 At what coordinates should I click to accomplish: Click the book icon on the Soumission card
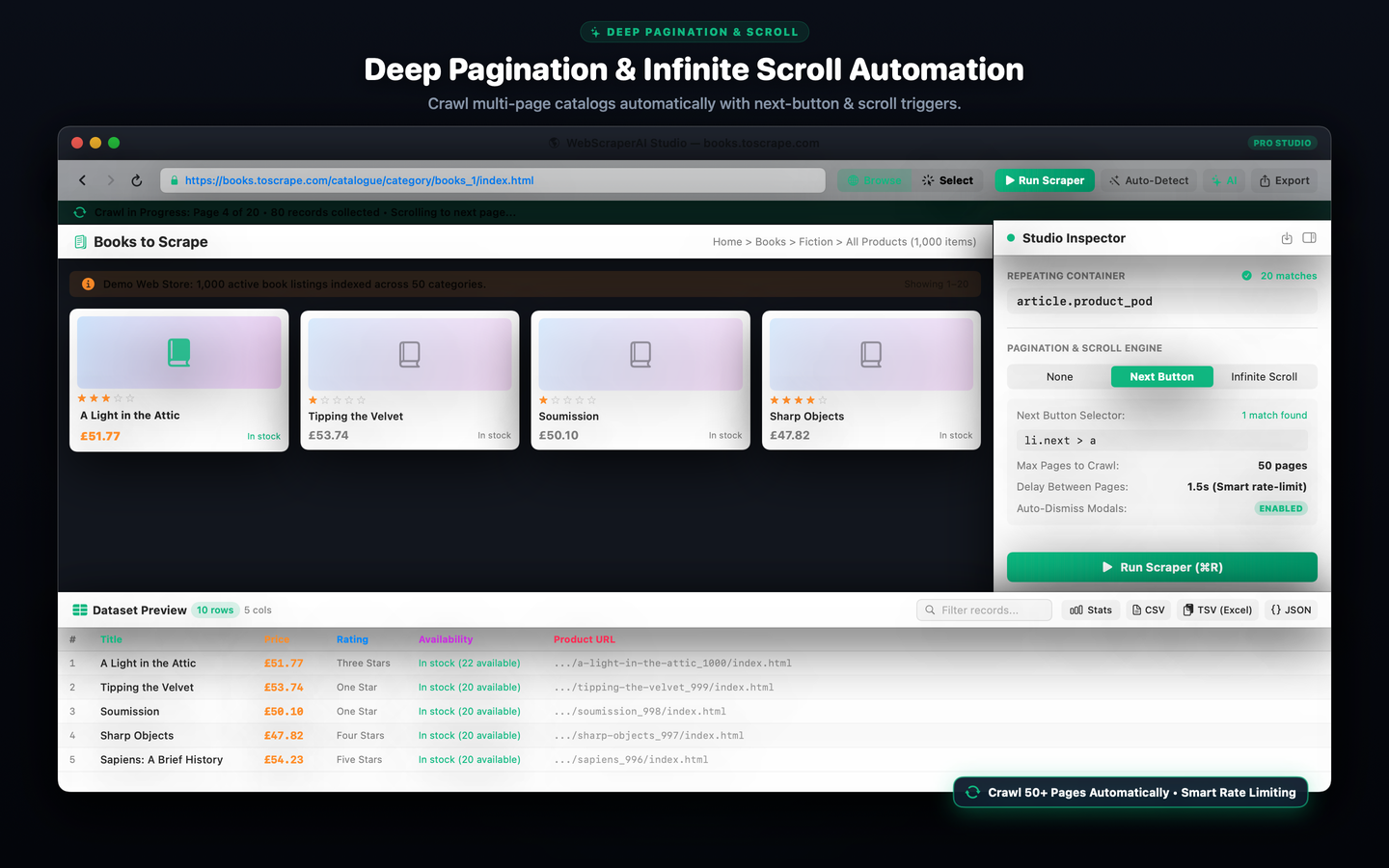pos(640,354)
